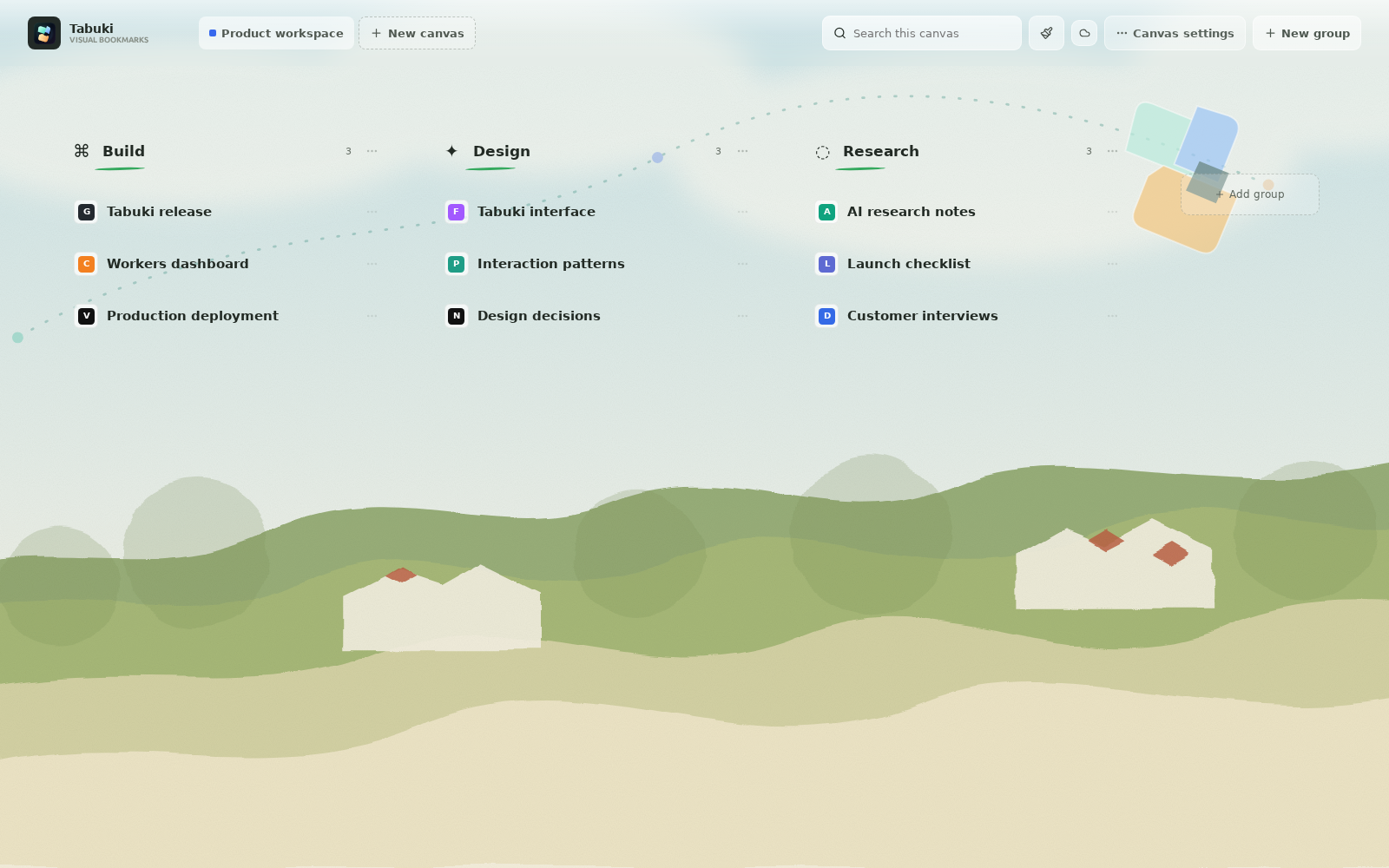The image size is (1389, 868).
Task: Click the dashed Add group placeholder
Action: coord(1250,194)
